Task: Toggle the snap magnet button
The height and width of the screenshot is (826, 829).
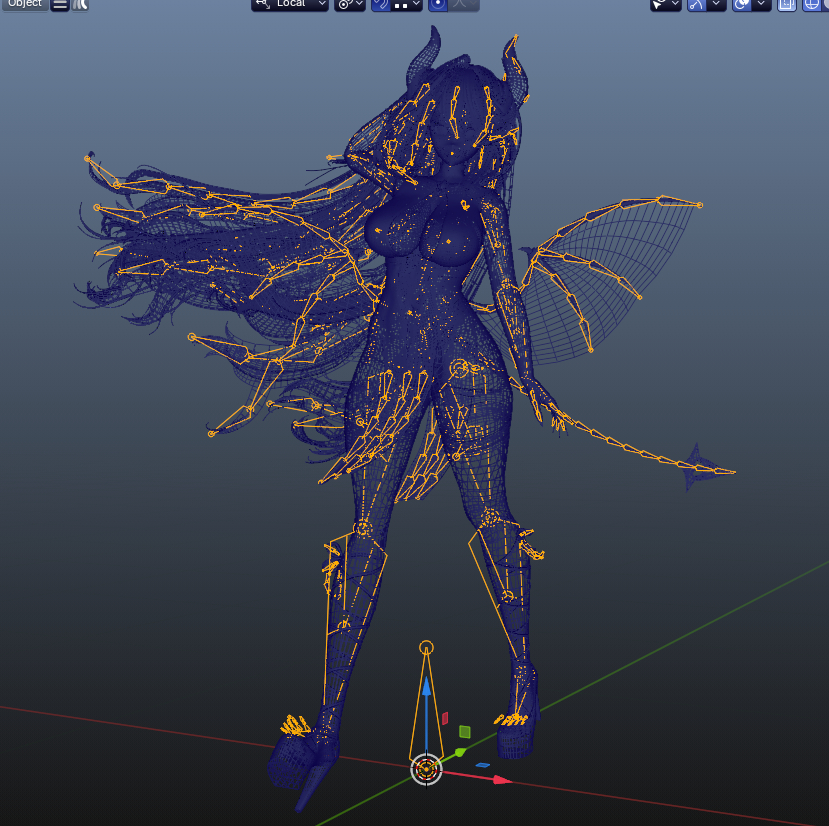Action: click(x=381, y=4)
